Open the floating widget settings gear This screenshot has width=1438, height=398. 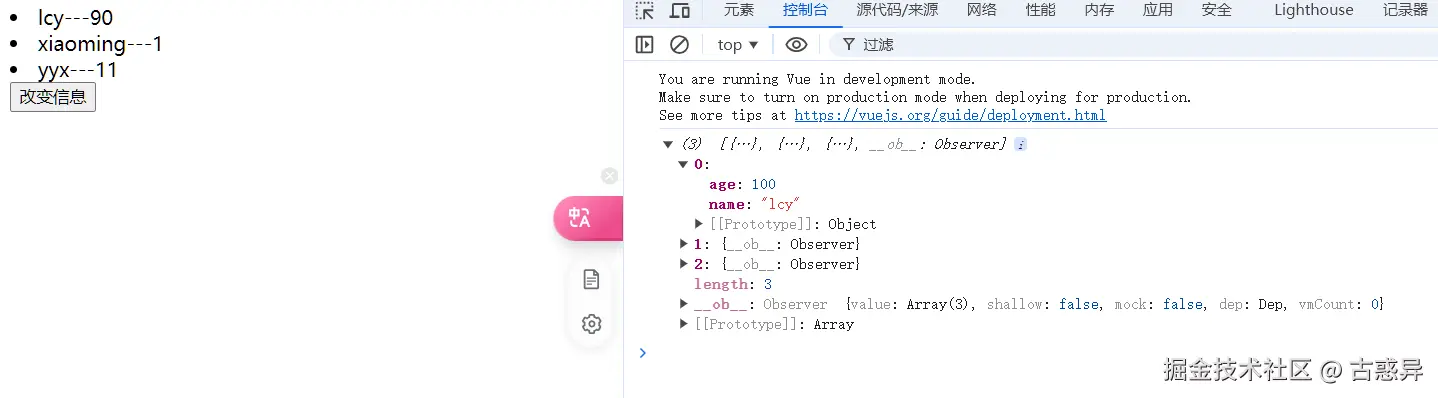(x=591, y=324)
